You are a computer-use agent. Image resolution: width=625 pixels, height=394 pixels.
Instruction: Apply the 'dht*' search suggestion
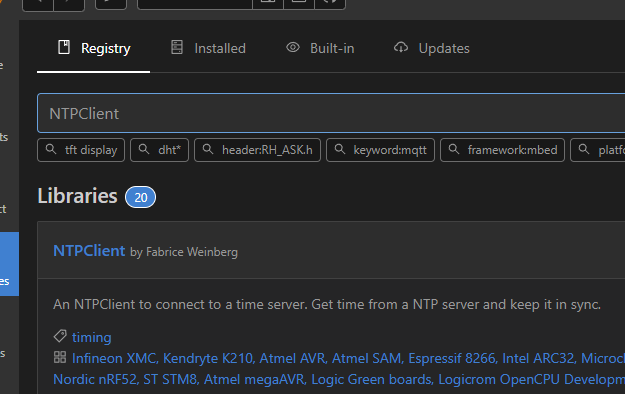pyautogui.click(x=159, y=150)
